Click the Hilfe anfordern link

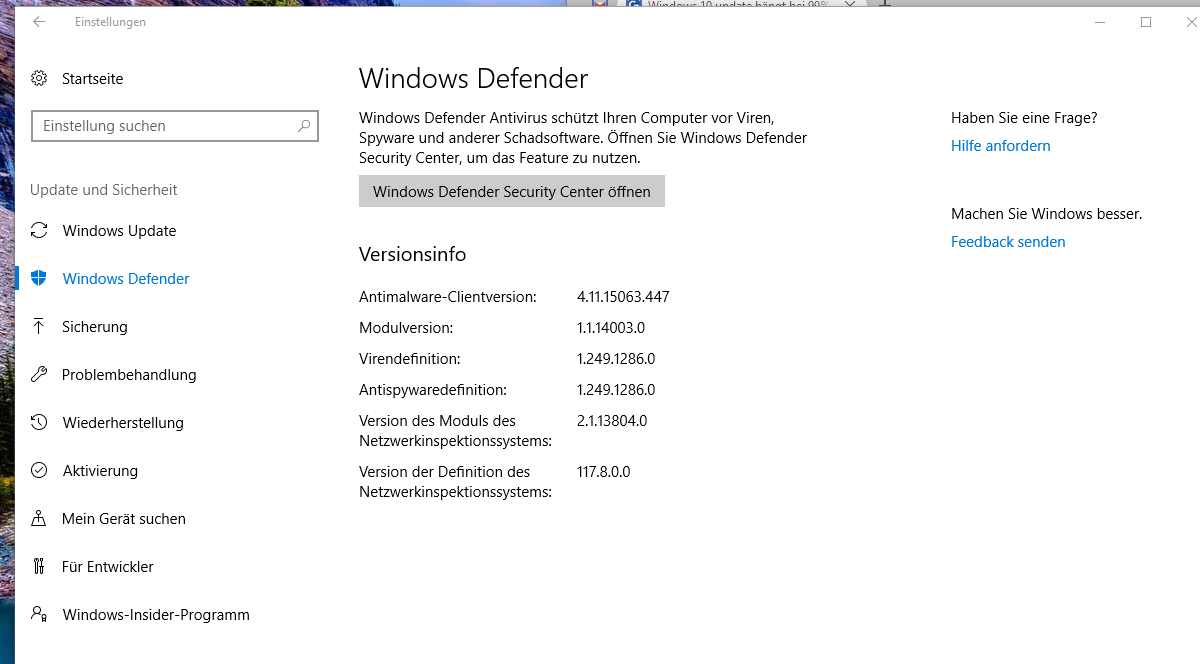1001,146
